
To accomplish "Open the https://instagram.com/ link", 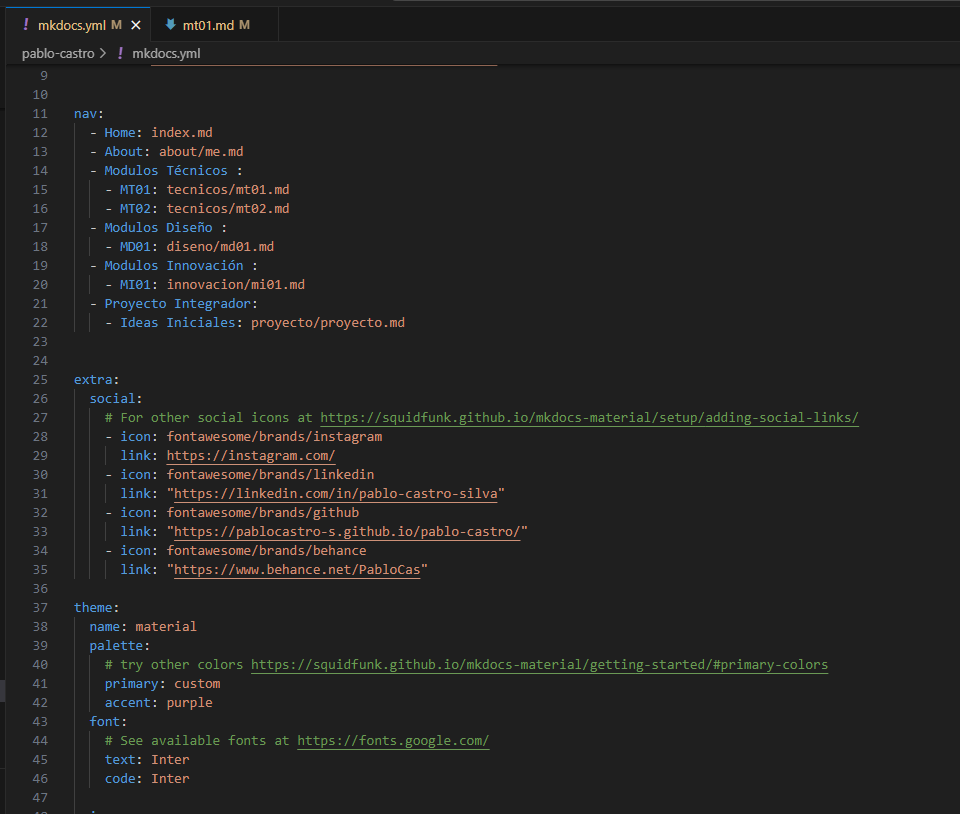I will tap(250, 456).
